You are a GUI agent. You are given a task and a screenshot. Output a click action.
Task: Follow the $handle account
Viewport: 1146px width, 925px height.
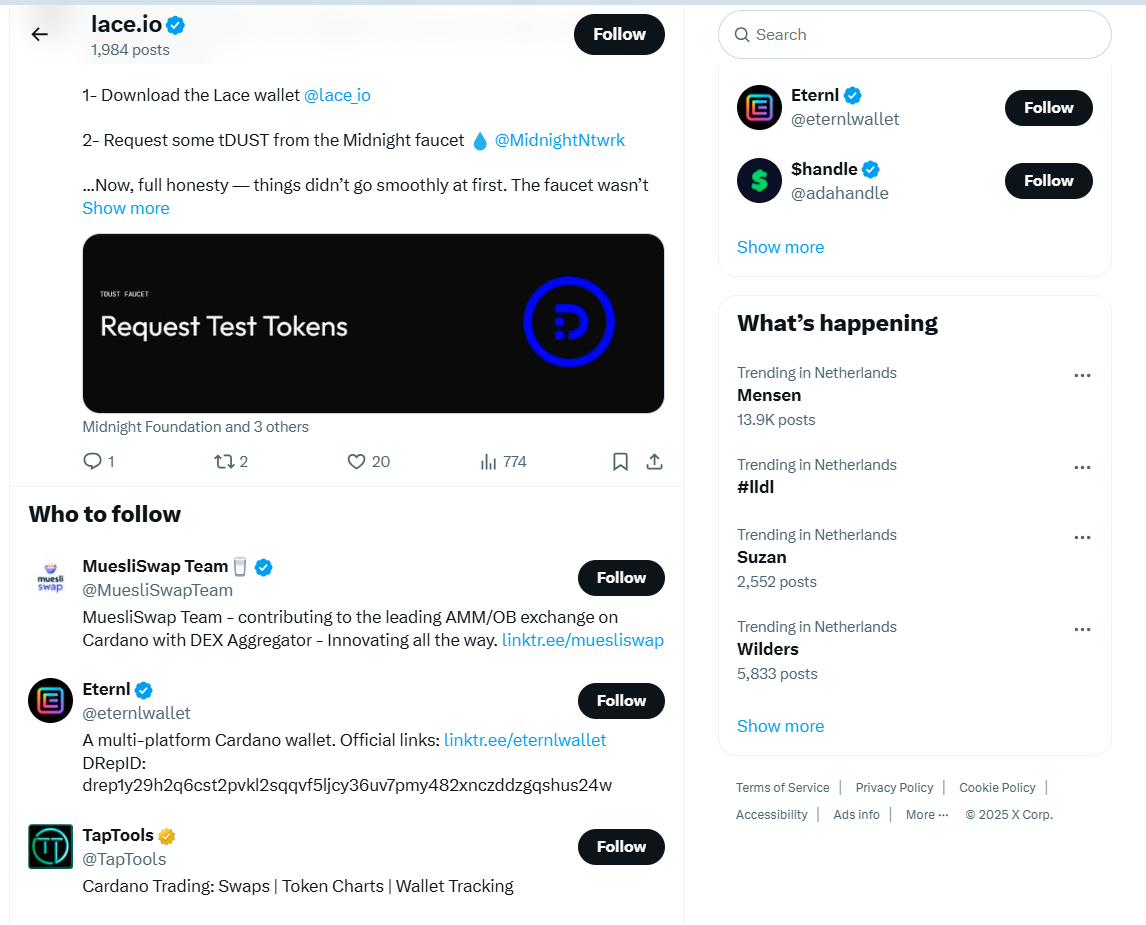[x=1048, y=181]
